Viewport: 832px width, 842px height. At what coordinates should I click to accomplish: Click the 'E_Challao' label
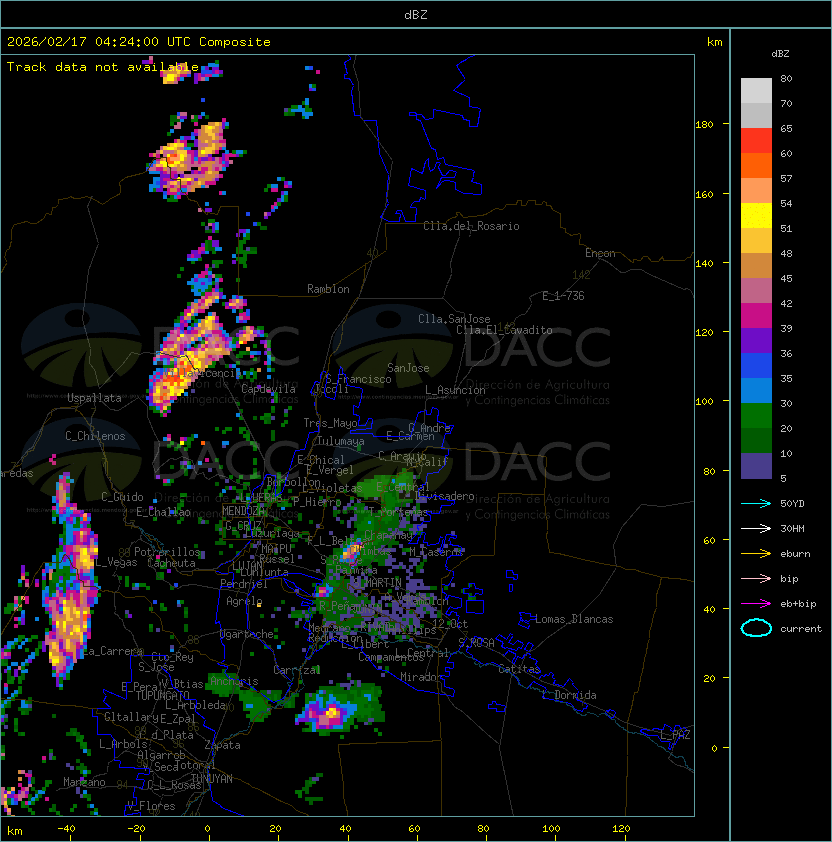pos(163,512)
